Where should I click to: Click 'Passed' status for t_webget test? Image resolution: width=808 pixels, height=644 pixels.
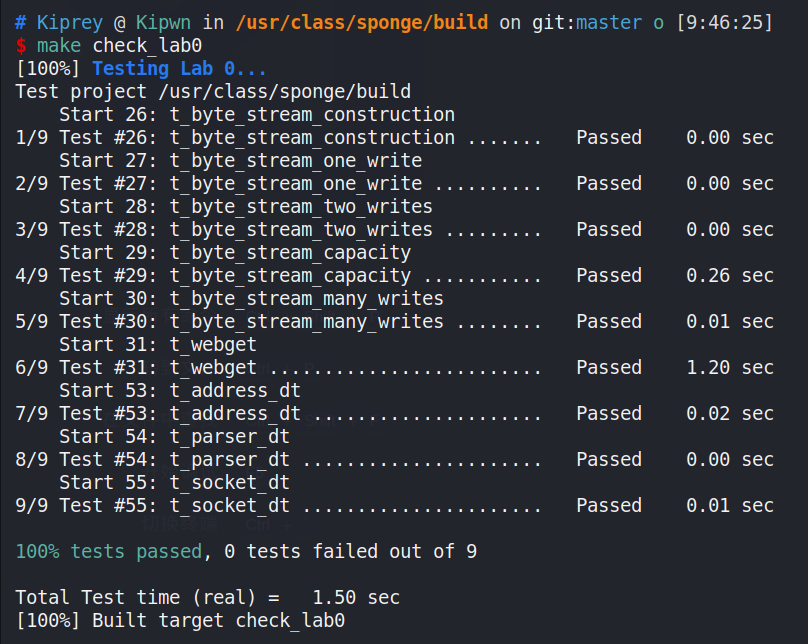click(608, 368)
